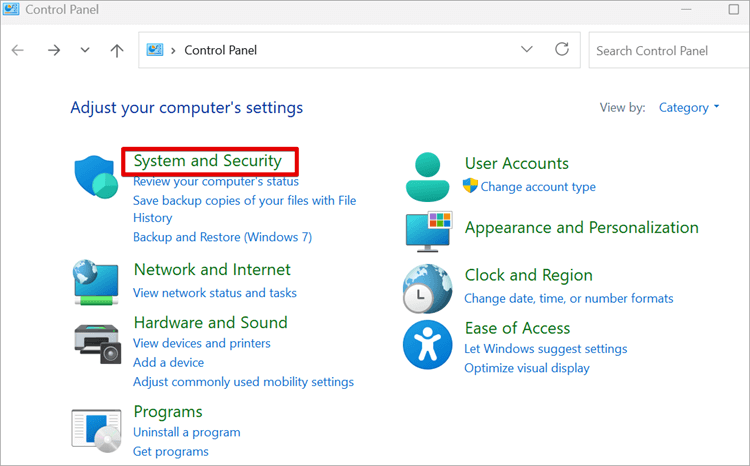Viewport: 750px width, 466px height.
Task: Open recent locations dropdown arrow
Action: (85, 50)
